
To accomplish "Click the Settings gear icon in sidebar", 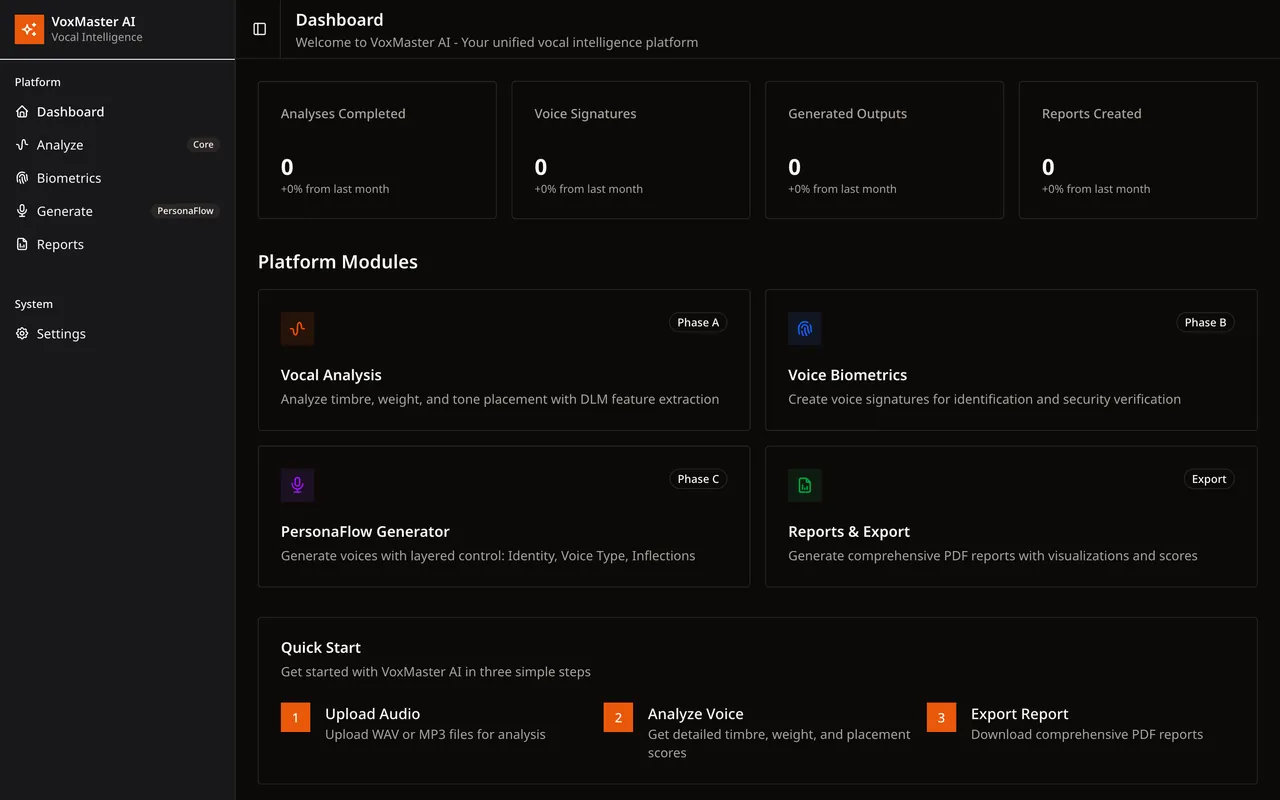I will [22, 334].
